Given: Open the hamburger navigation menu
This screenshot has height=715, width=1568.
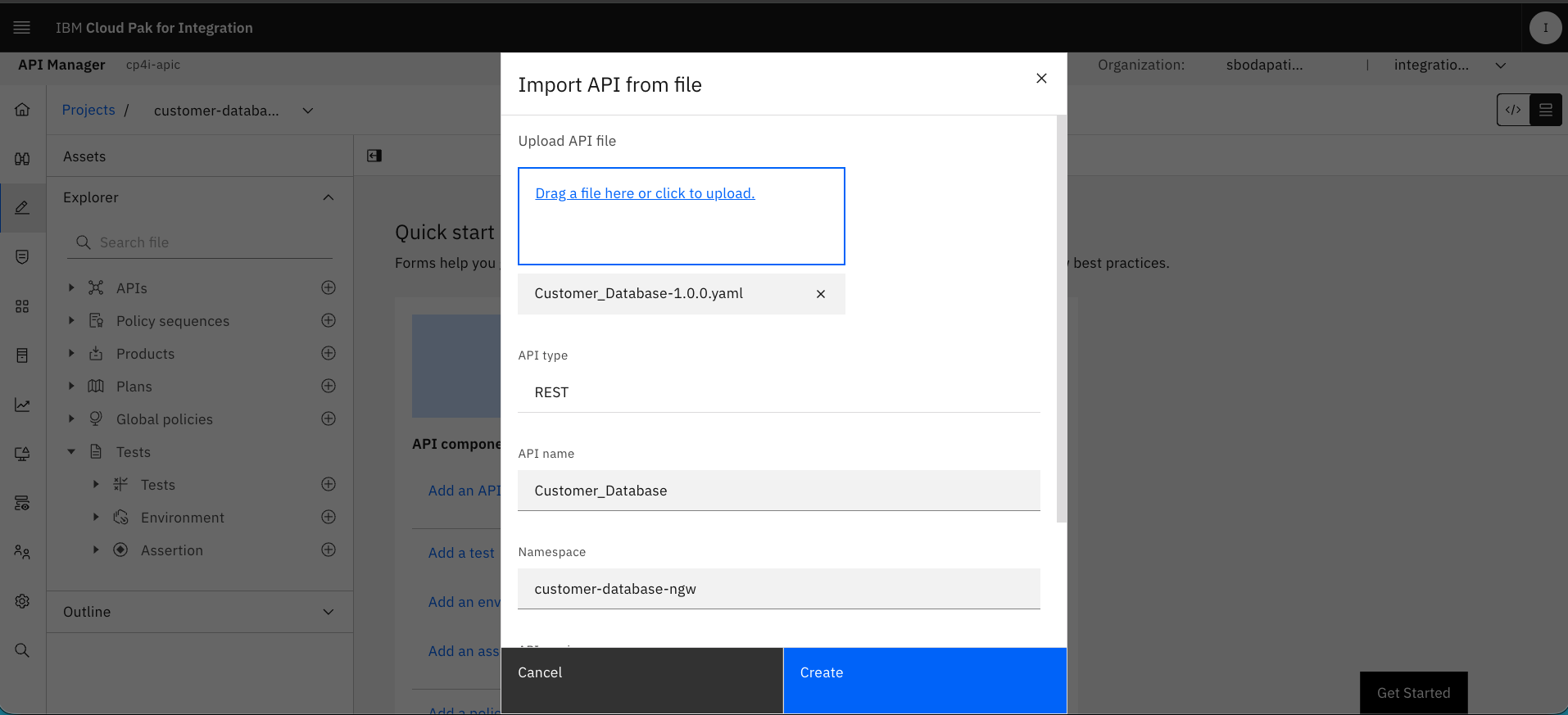Looking at the screenshot, I should click(22, 28).
